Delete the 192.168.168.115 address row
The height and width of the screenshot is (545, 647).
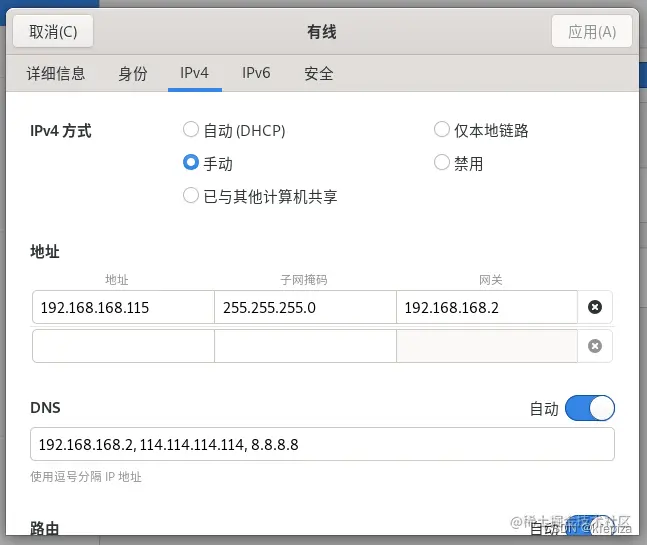pos(595,307)
